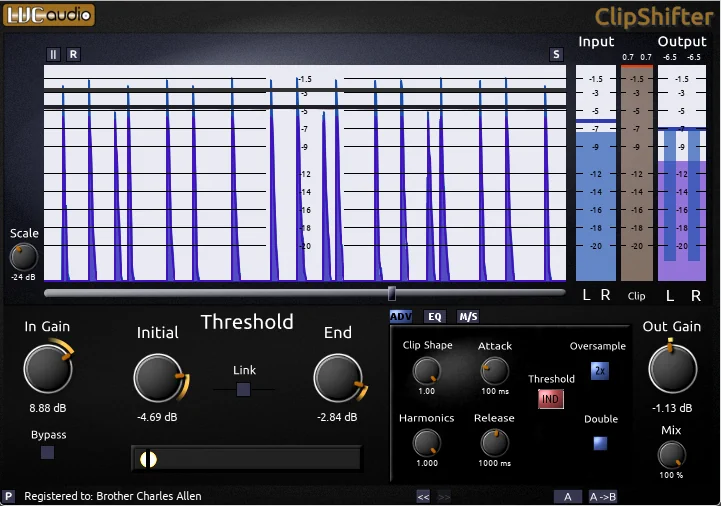Image resolution: width=721 pixels, height=506 pixels.
Task: Click the Threshold heading label
Action: click(x=247, y=322)
